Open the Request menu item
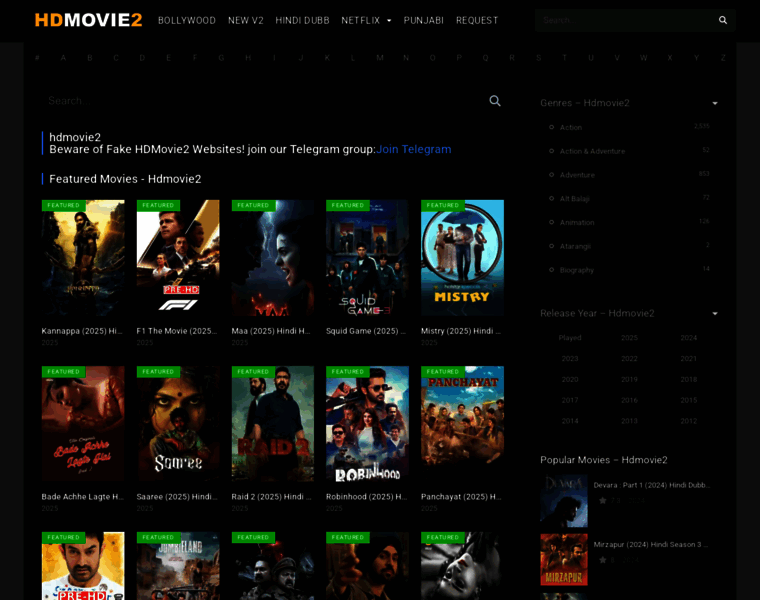This screenshot has height=600, width=760. tap(477, 20)
